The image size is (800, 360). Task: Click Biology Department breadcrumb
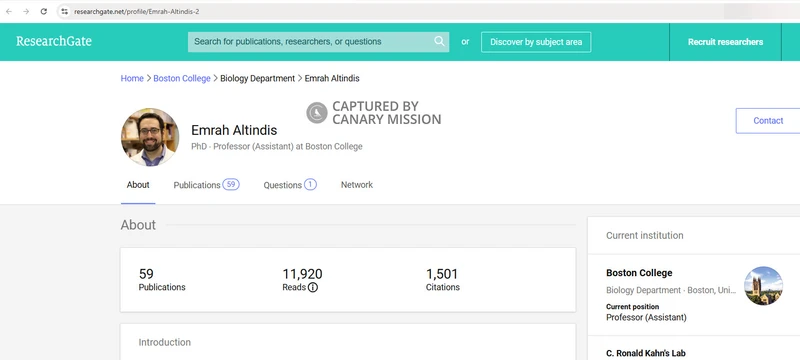(258, 79)
